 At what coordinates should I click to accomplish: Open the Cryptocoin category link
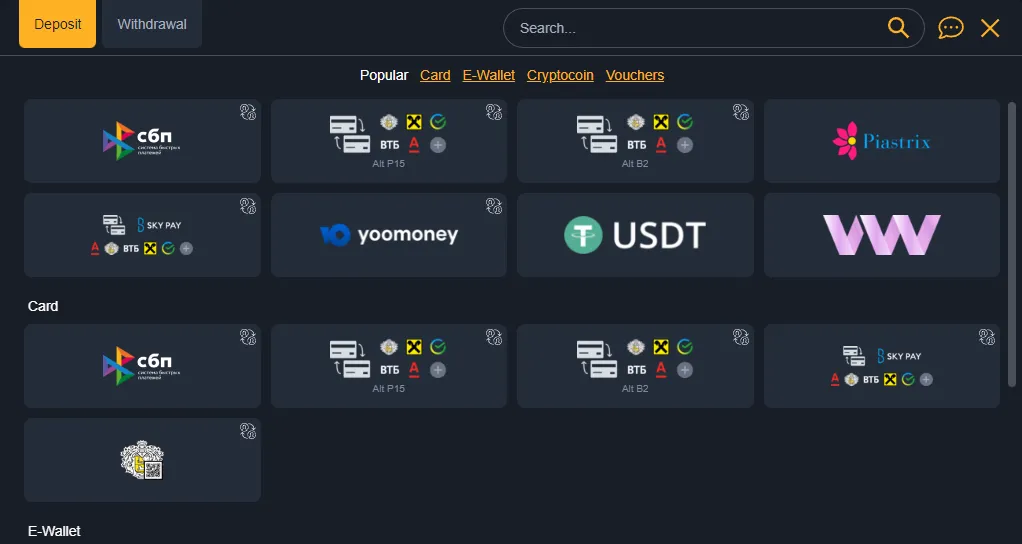560,76
